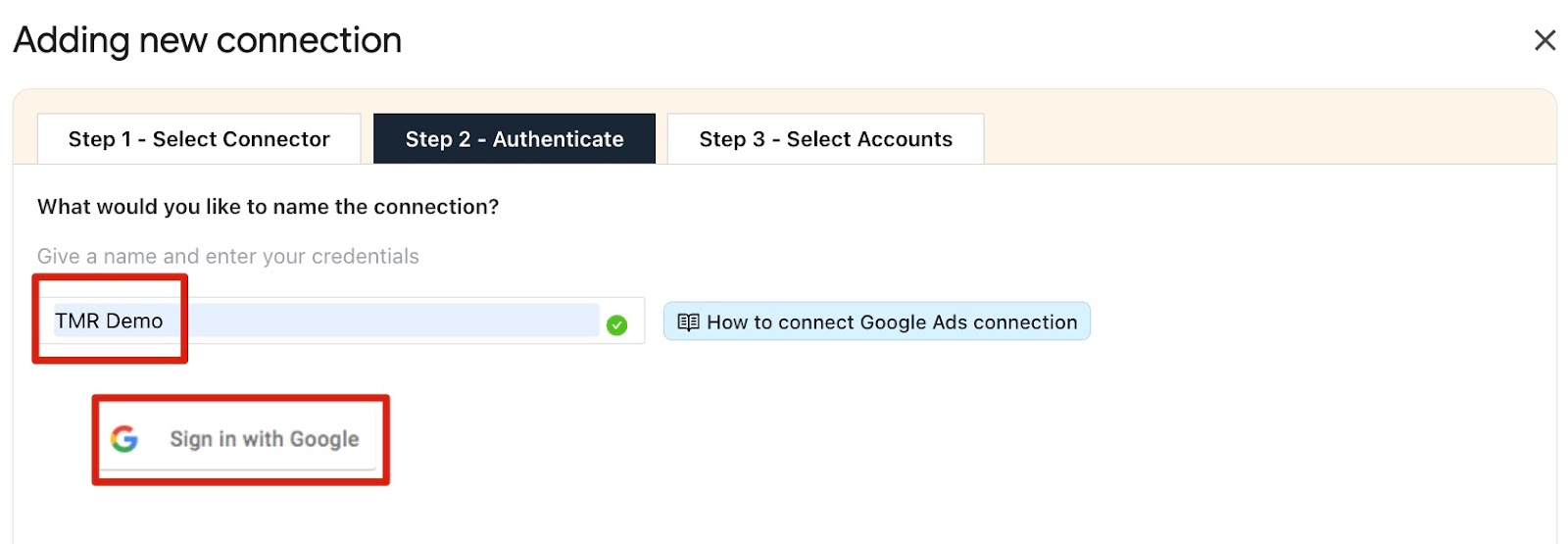
Task: Click the "TMR Demo" text in name field
Action: coord(109,321)
